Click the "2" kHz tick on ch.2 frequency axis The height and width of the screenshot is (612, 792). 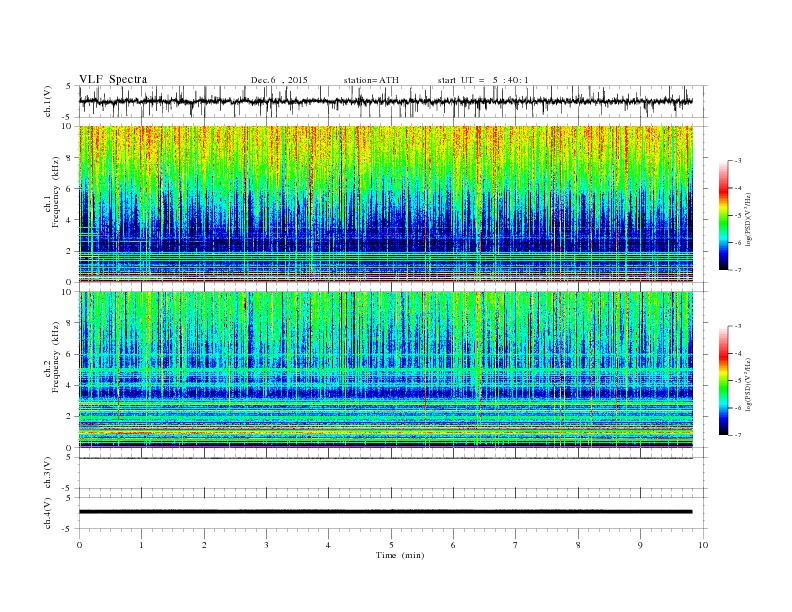pos(70,417)
